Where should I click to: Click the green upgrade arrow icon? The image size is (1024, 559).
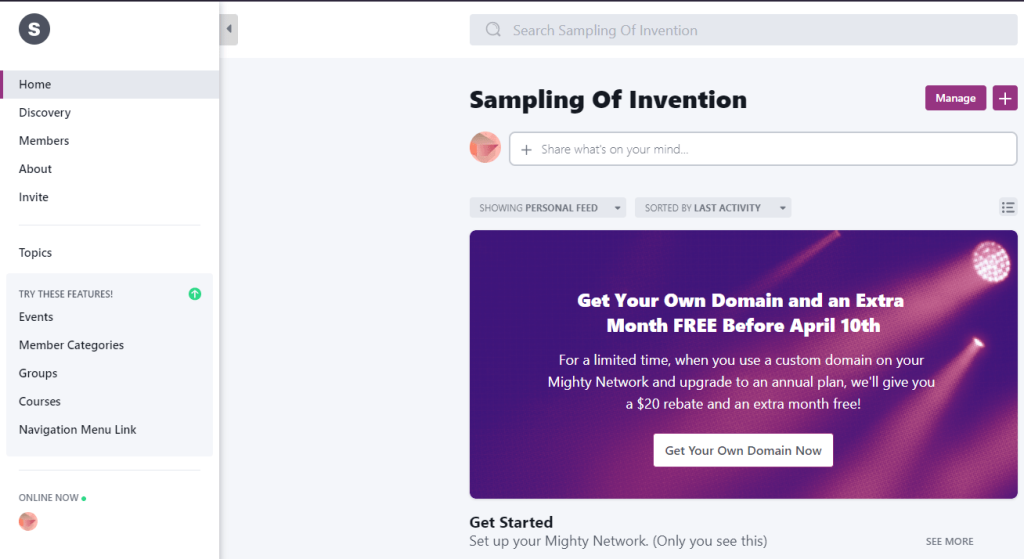pos(195,294)
